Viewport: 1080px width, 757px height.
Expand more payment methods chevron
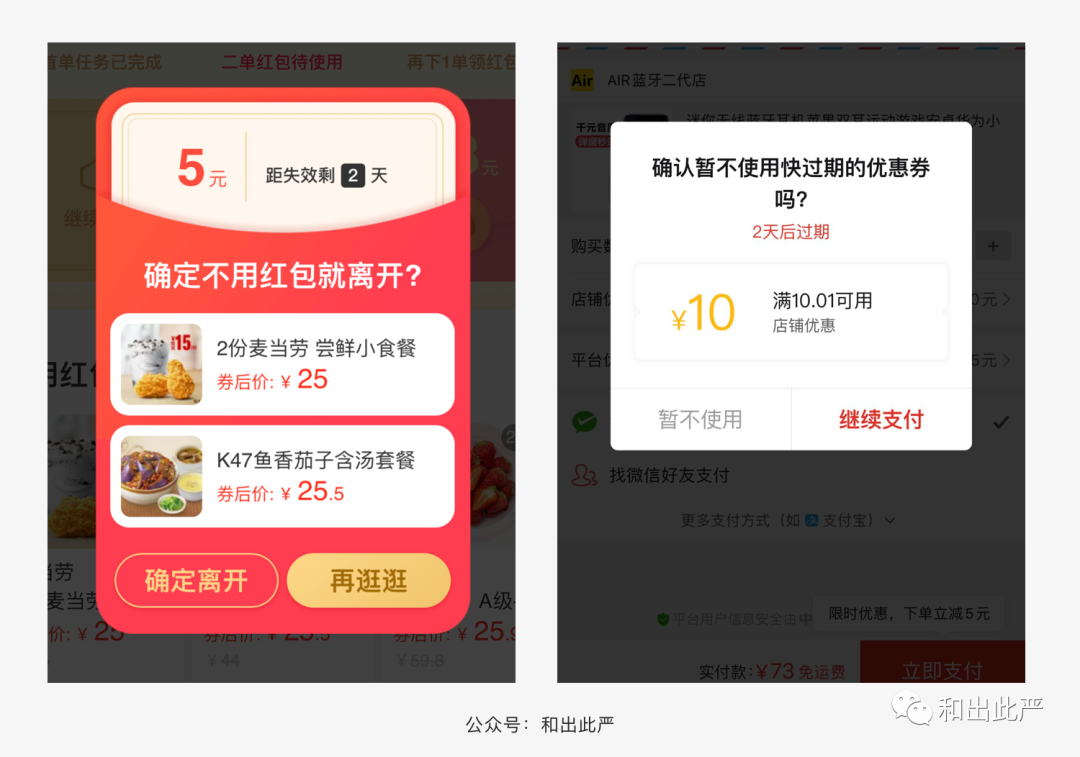point(890,520)
